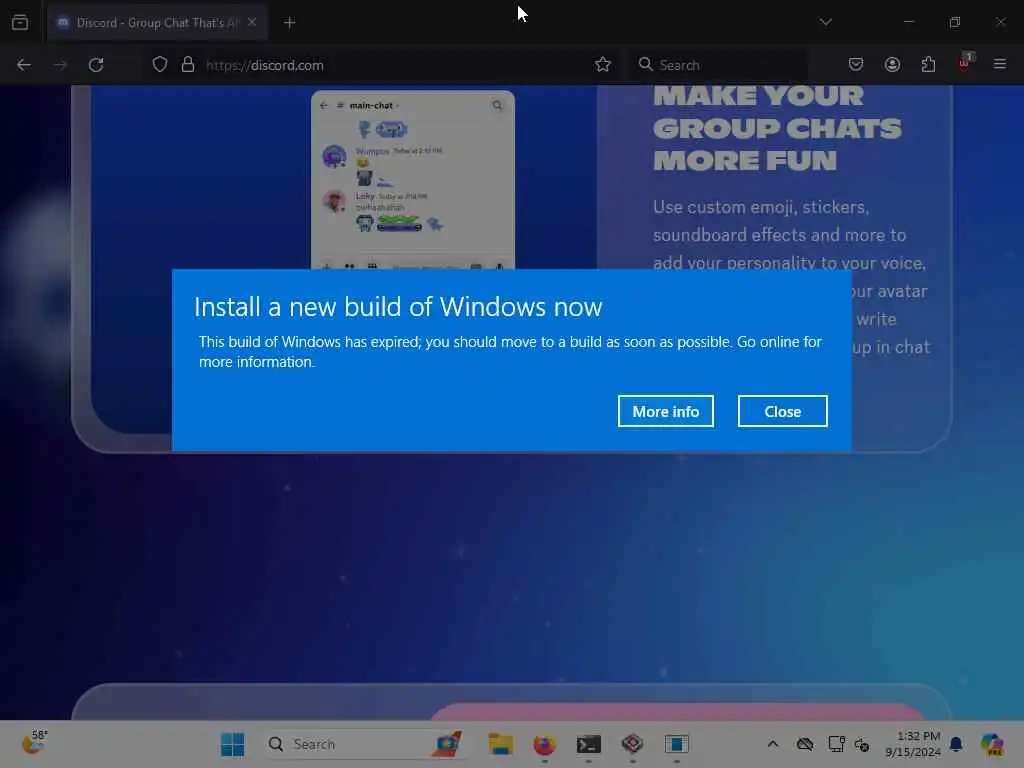
Task: Switch to Firefox in taskbar
Action: pyautogui.click(x=544, y=744)
